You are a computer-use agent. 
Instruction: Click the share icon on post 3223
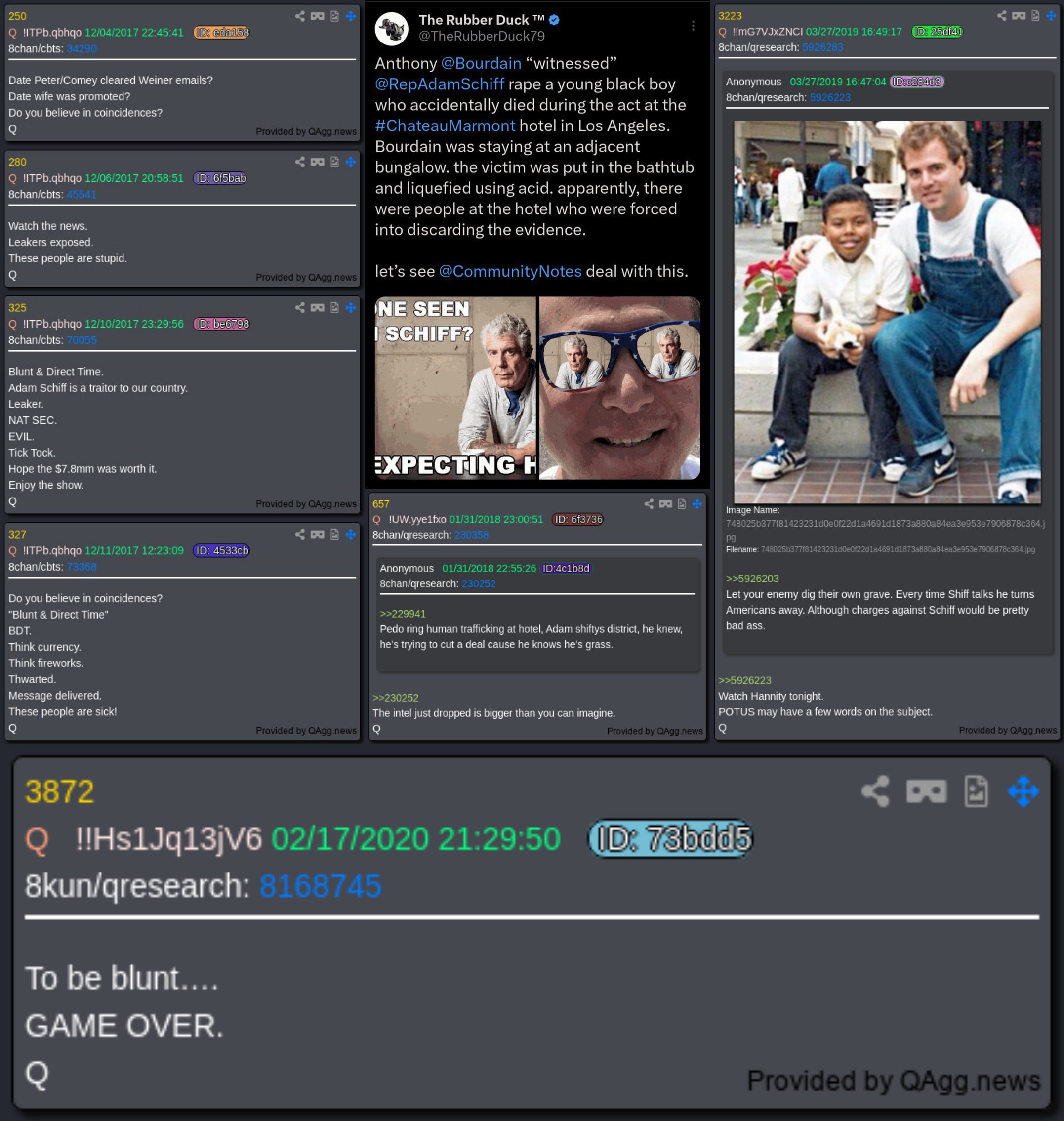[1002, 16]
